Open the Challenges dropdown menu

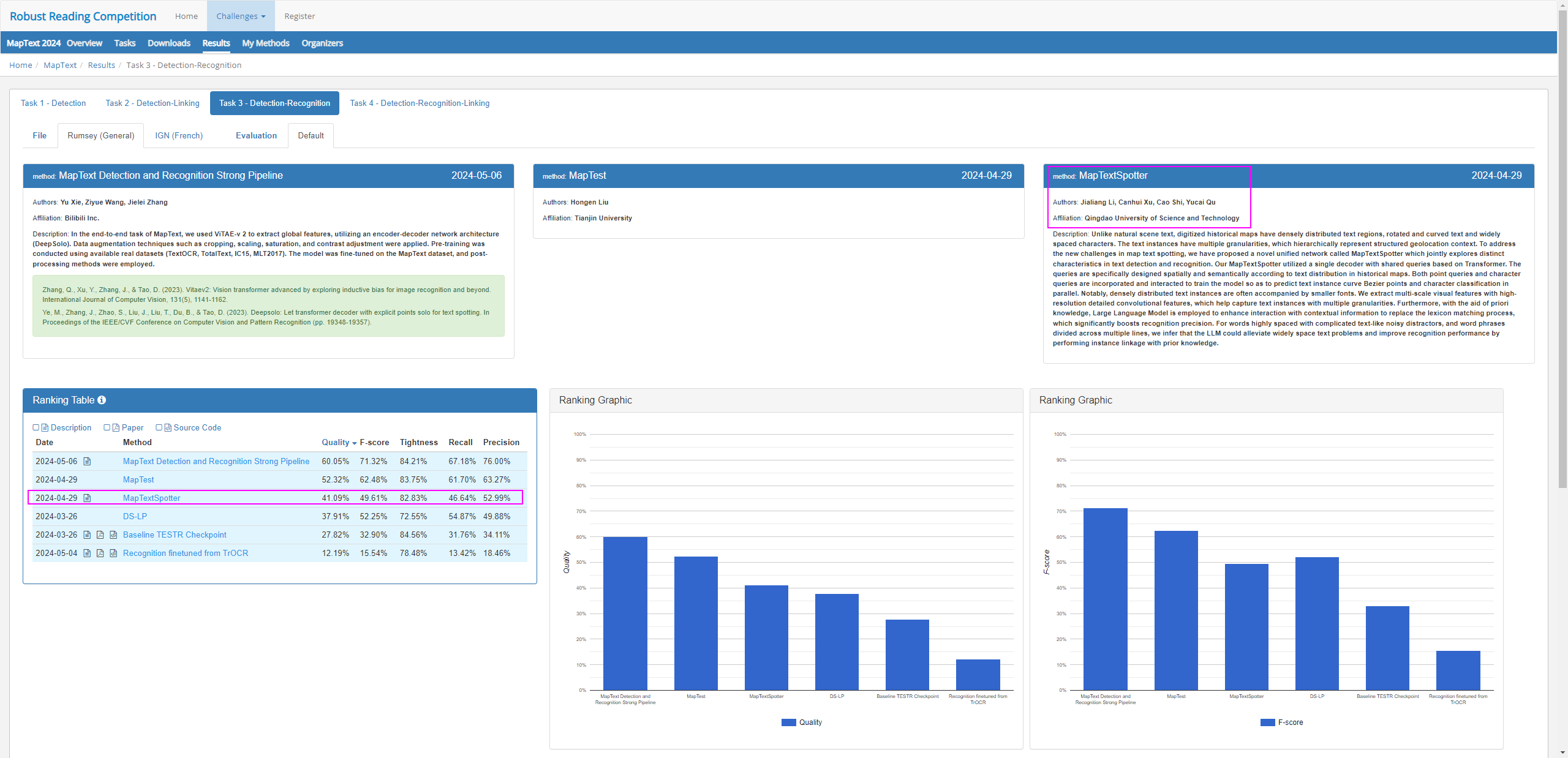tap(241, 16)
